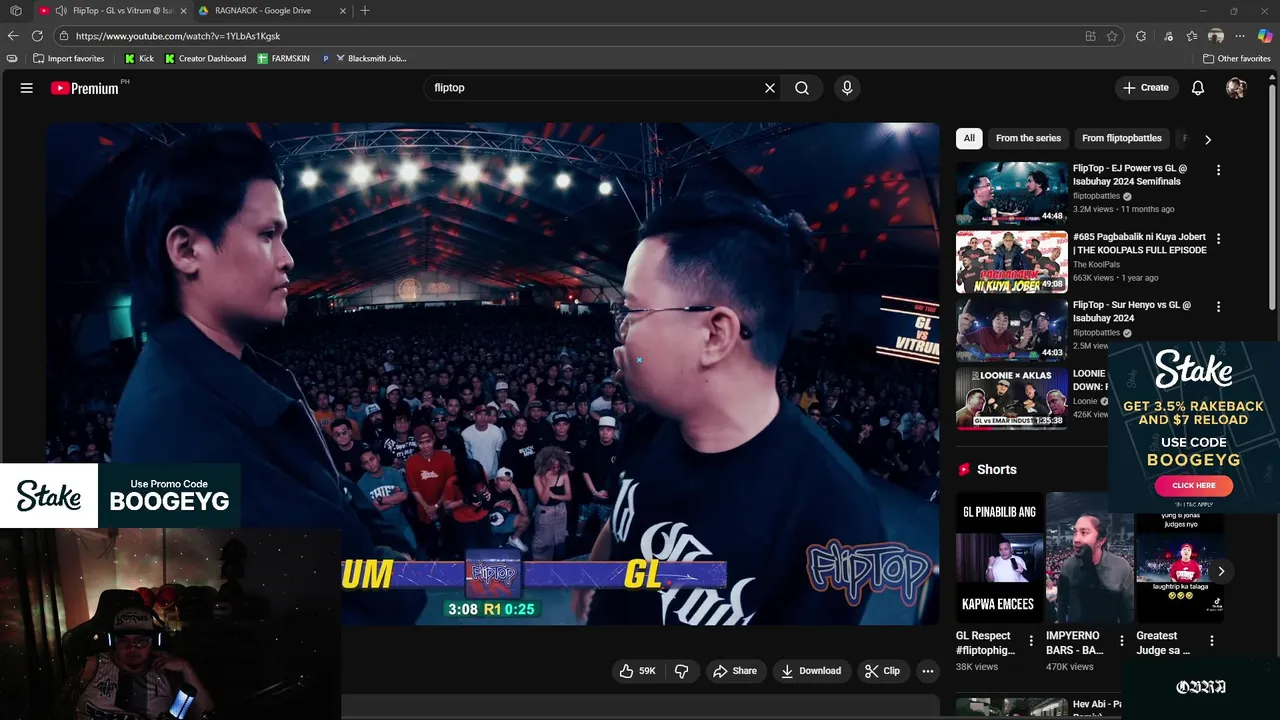Mute tab via speaker icon
The height and width of the screenshot is (720, 1280).
[x=61, y=11]
